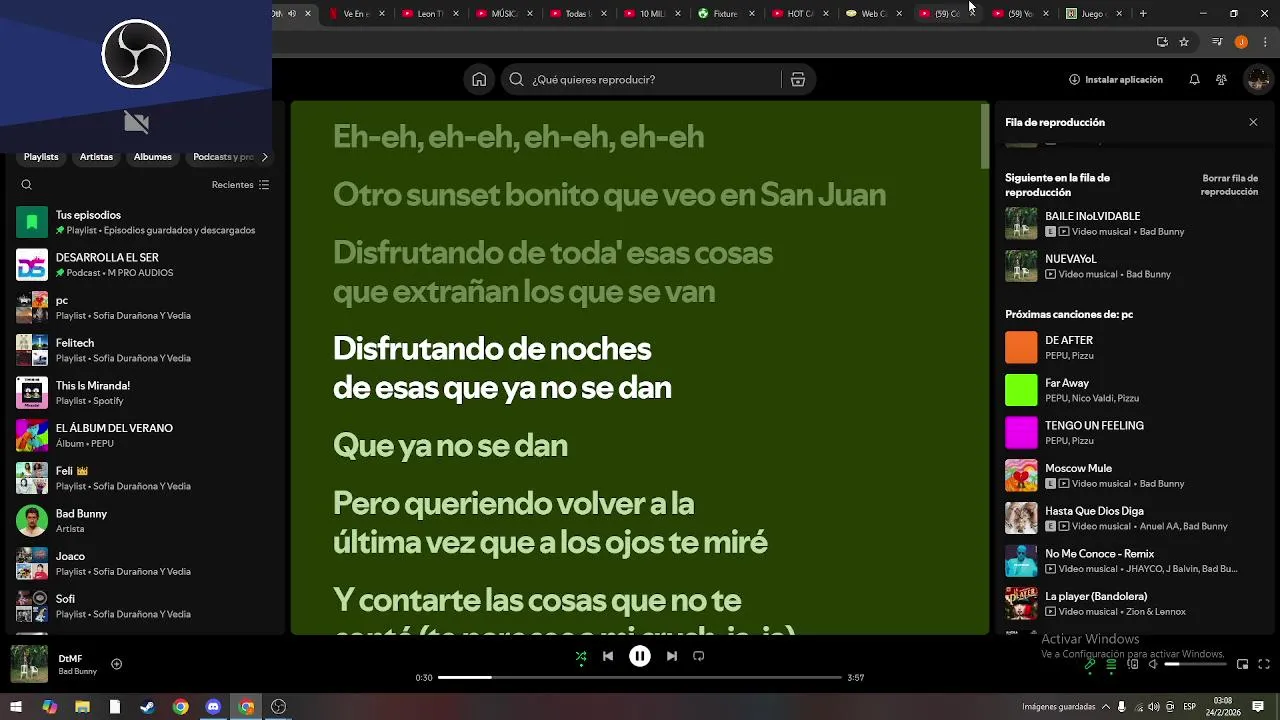
Task: Open the notifications bell
Action: [1194, 80]
